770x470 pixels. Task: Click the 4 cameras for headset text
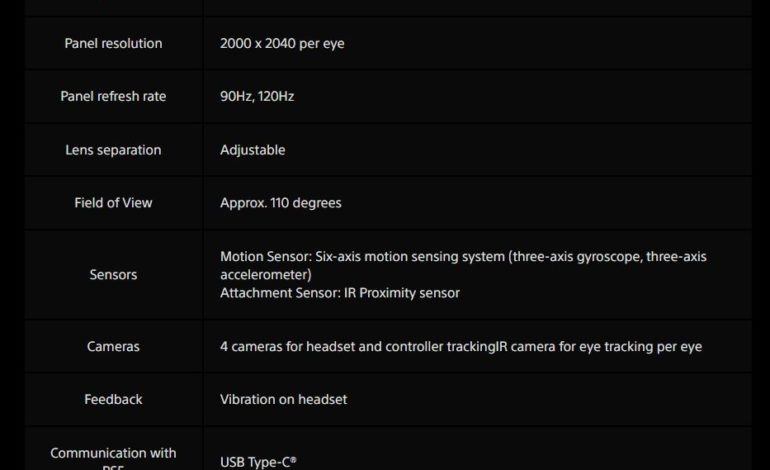pyautogui.click(x=292, y=347)
